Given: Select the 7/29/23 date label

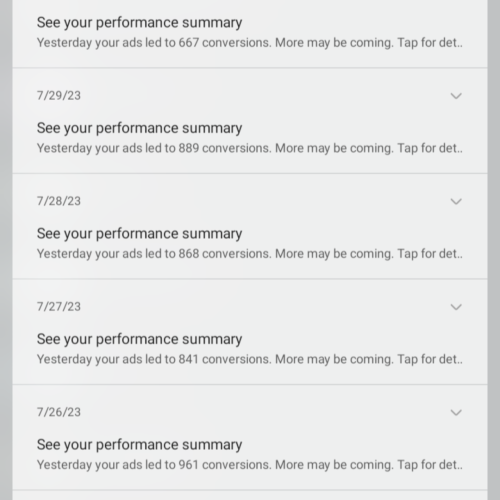Looking at the screenshot, I should [x=59, y=96].
